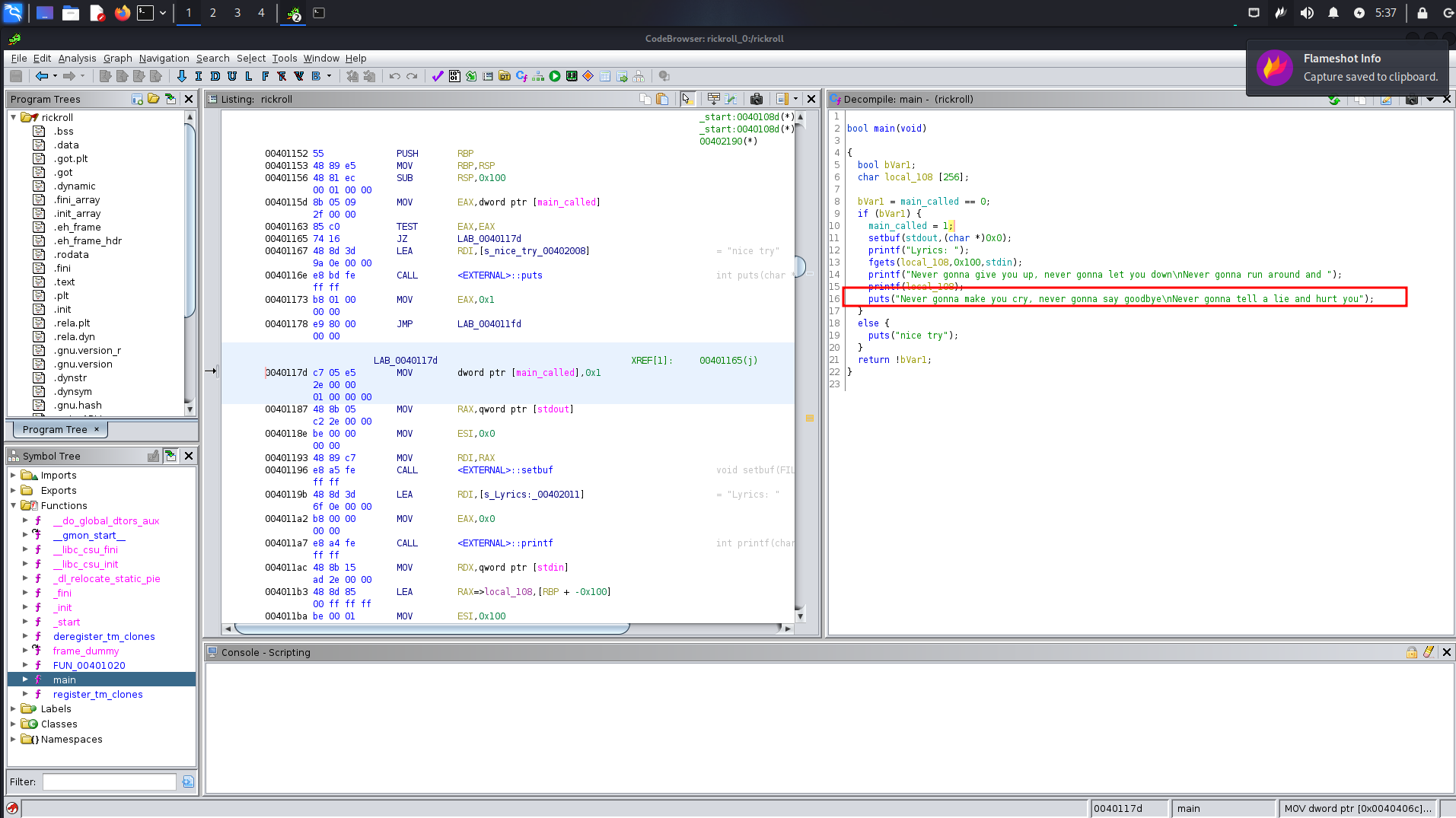Navigate to next Instruction with I icon

click(x=199, y=76)
